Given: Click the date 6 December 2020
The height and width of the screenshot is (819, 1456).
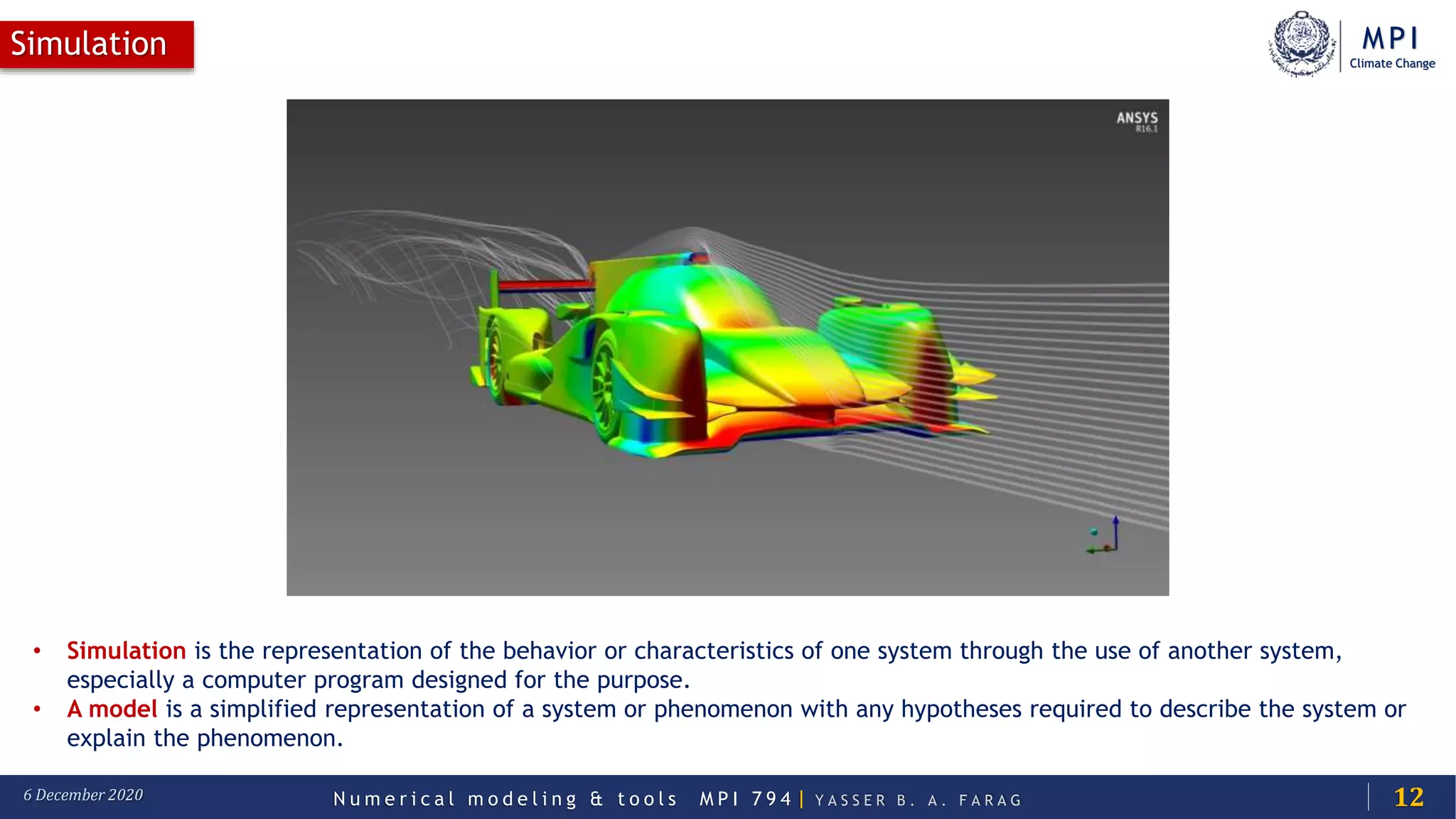Looking at the screenshot, I should pos(83,795).
